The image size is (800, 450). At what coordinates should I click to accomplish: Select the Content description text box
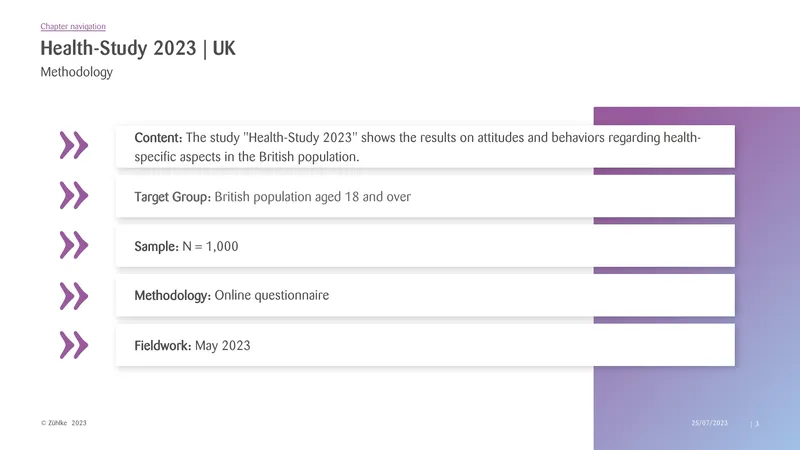(x=425, y=146)
